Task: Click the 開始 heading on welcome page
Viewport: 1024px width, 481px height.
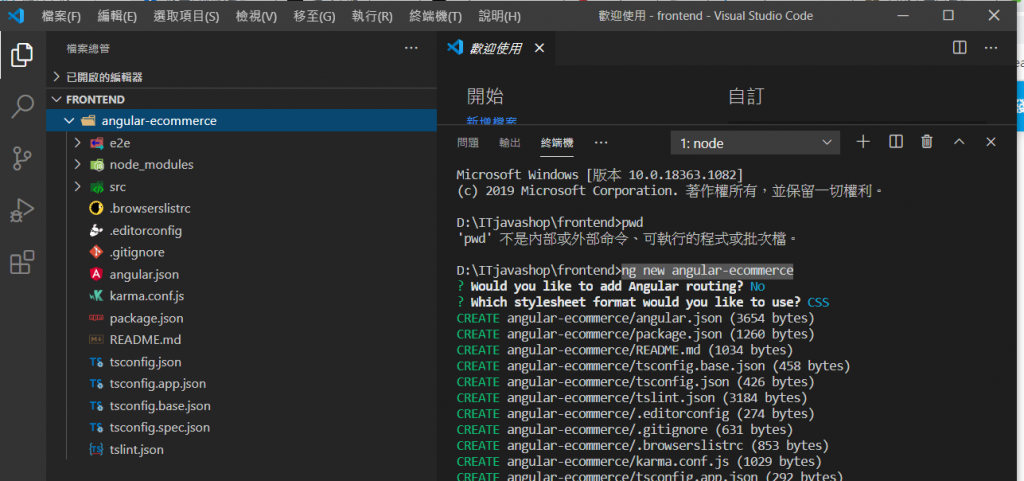Action: 485,97
